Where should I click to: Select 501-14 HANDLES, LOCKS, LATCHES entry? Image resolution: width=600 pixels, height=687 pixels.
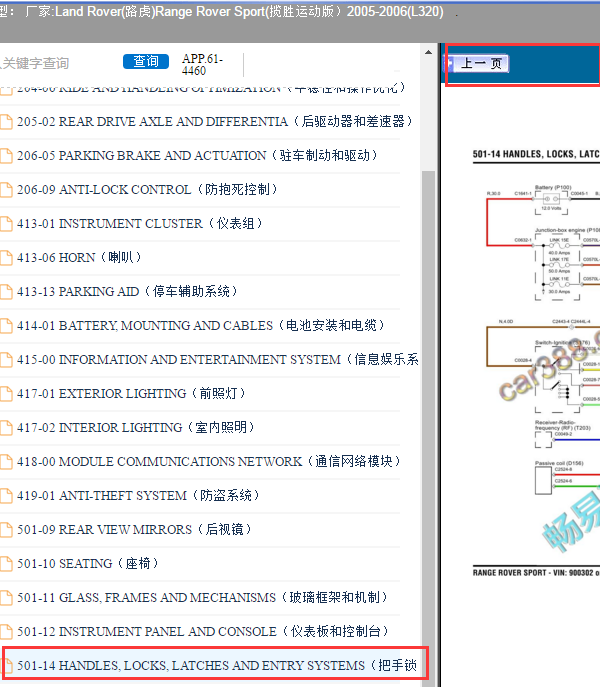217,666
